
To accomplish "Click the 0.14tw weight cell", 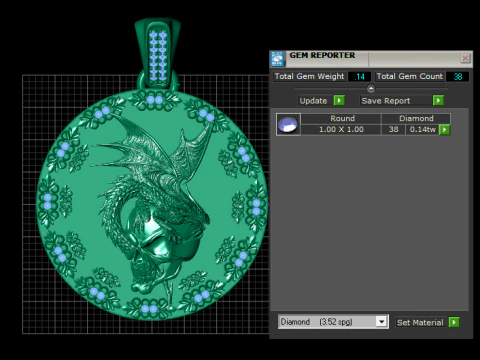I will tap(422, 129).
